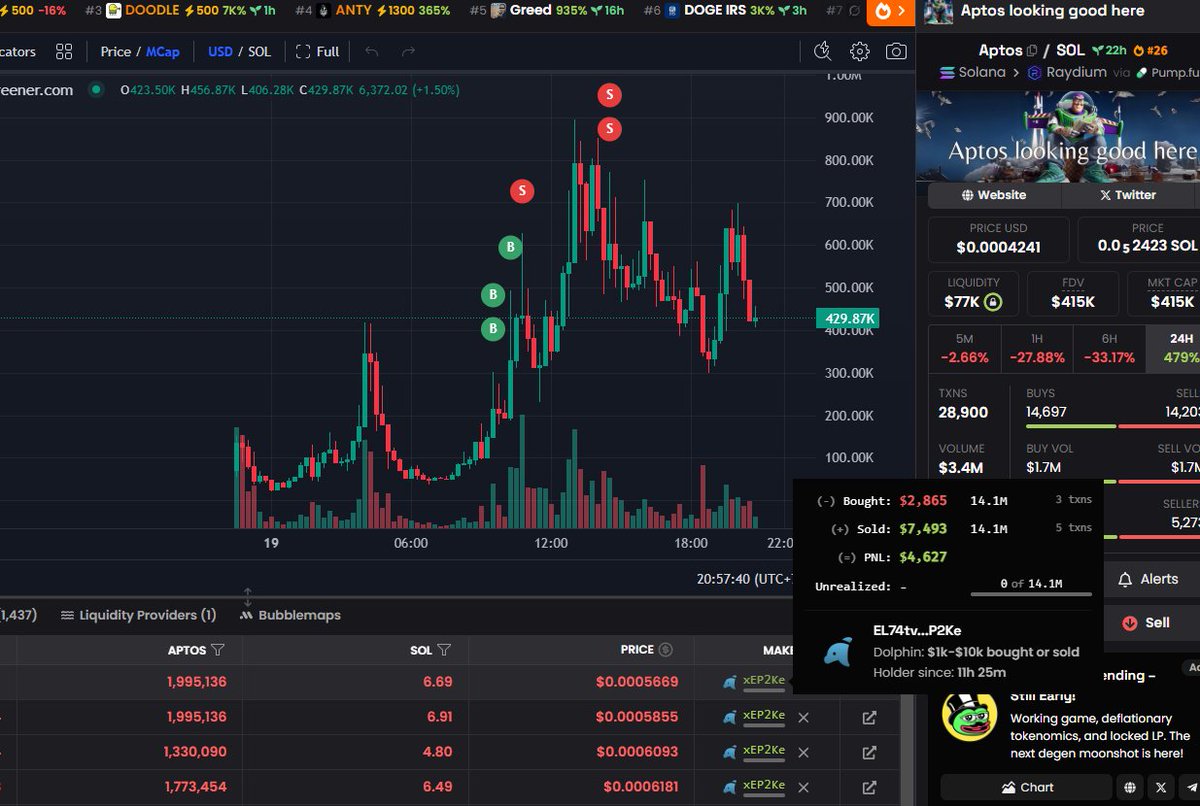Clear maker filter on $0.0006093 row

[x=803, y=752]
